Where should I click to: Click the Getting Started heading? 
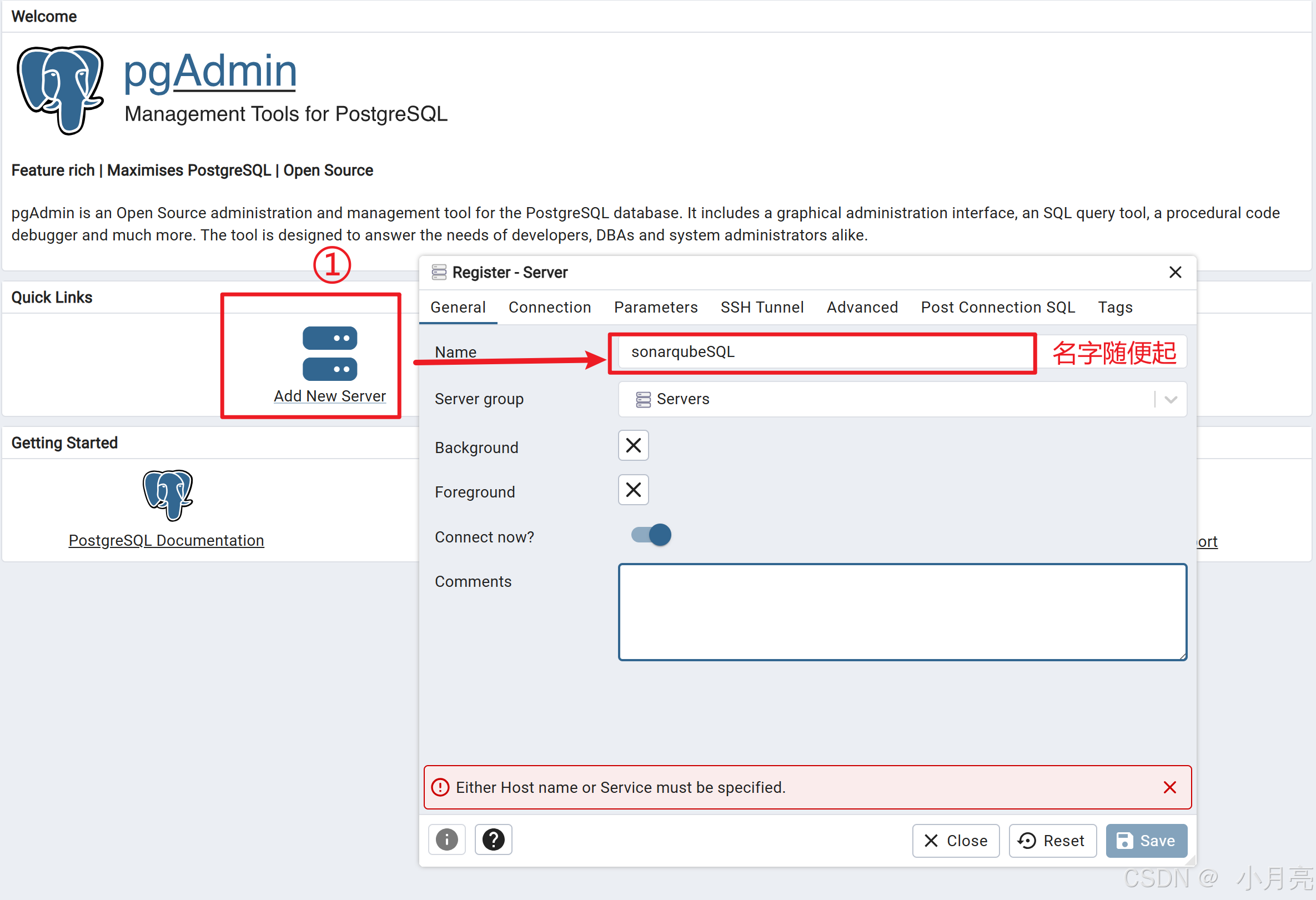click(64, 443)
